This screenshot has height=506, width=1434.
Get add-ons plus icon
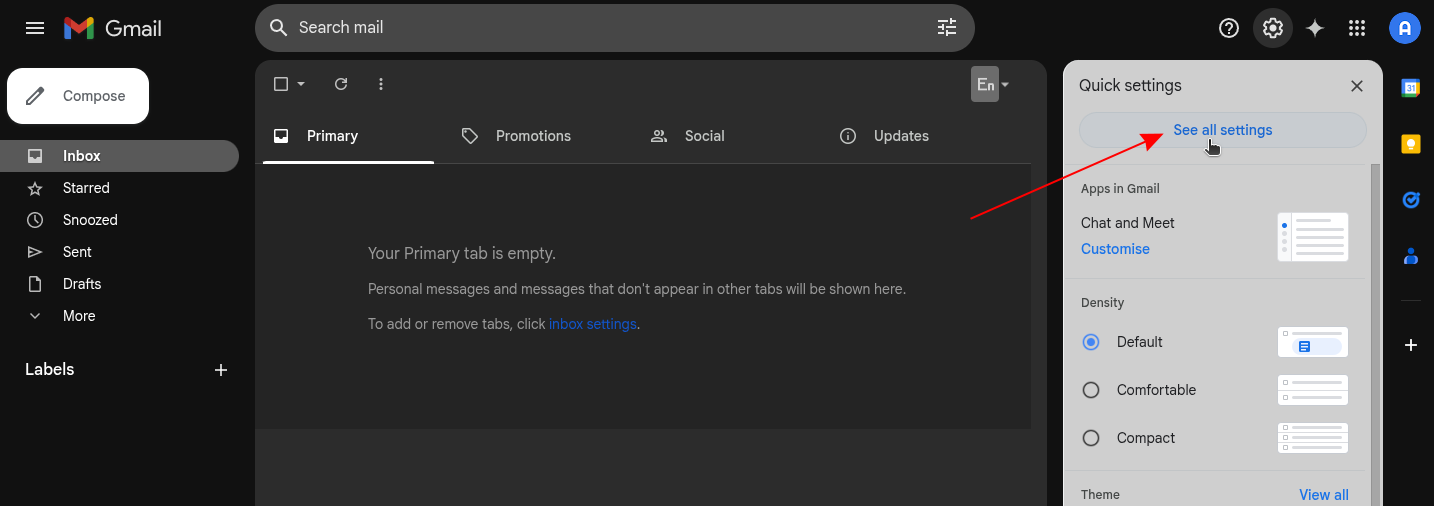point(1411,345)
